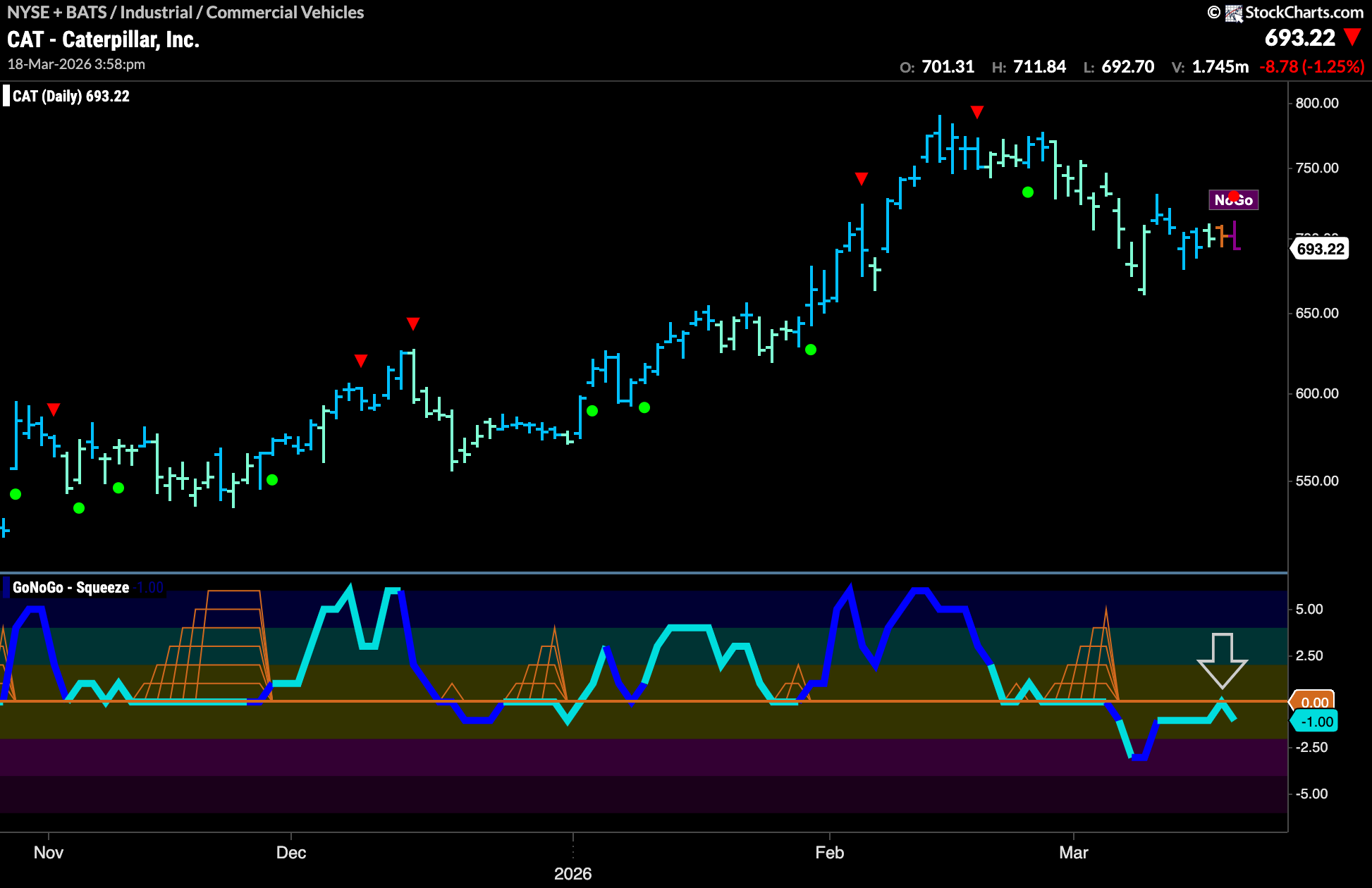This screenshot has width=1372, height=888.
Task: Click the open value 701.31
Action: [948, 67]
